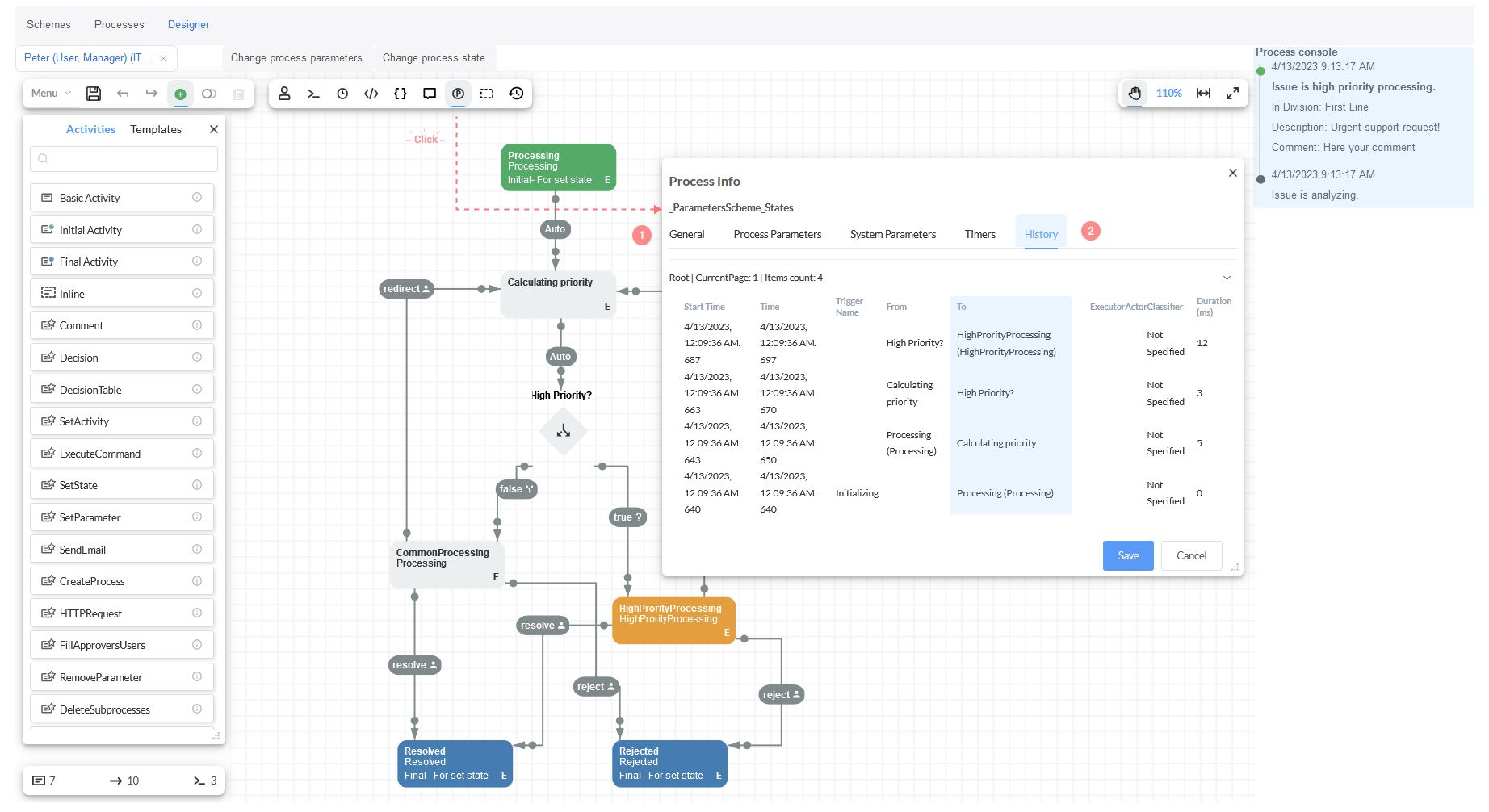
Task: Select the CreateProcess activity item
Action: (x=122, y=580)
